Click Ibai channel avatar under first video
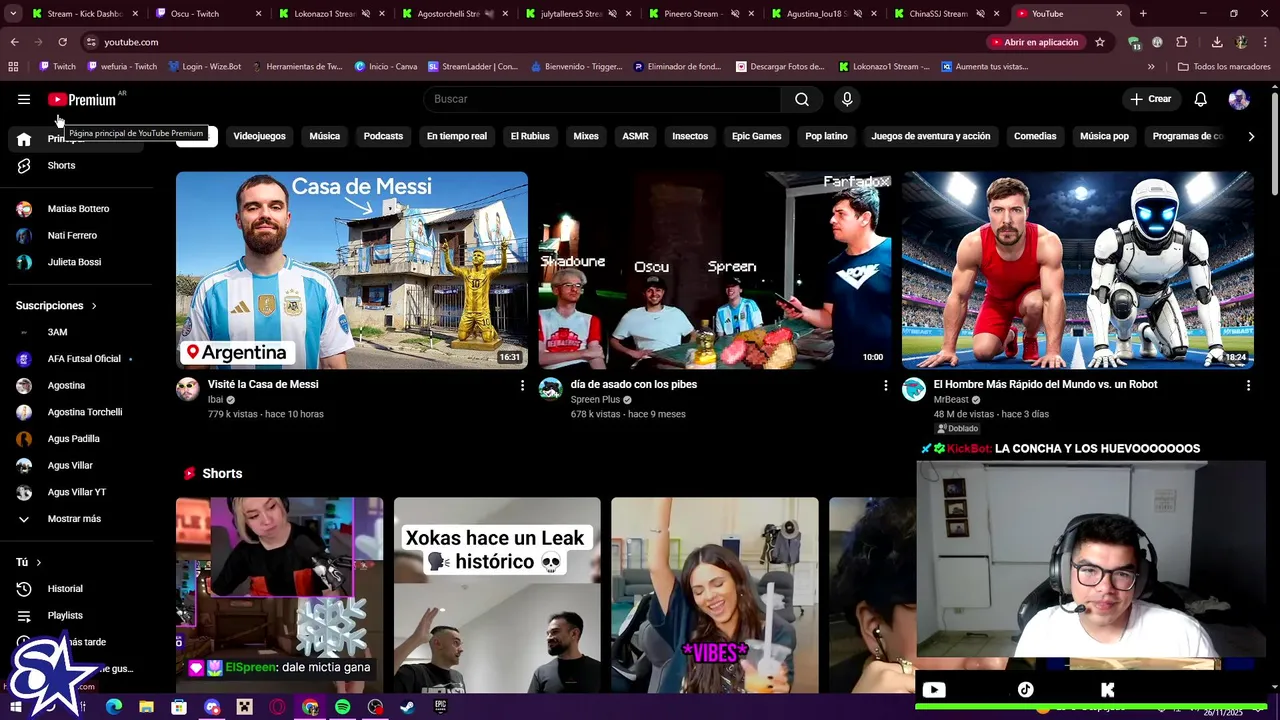This screenshot has height=720, width=1280. [x=188, y=389]
